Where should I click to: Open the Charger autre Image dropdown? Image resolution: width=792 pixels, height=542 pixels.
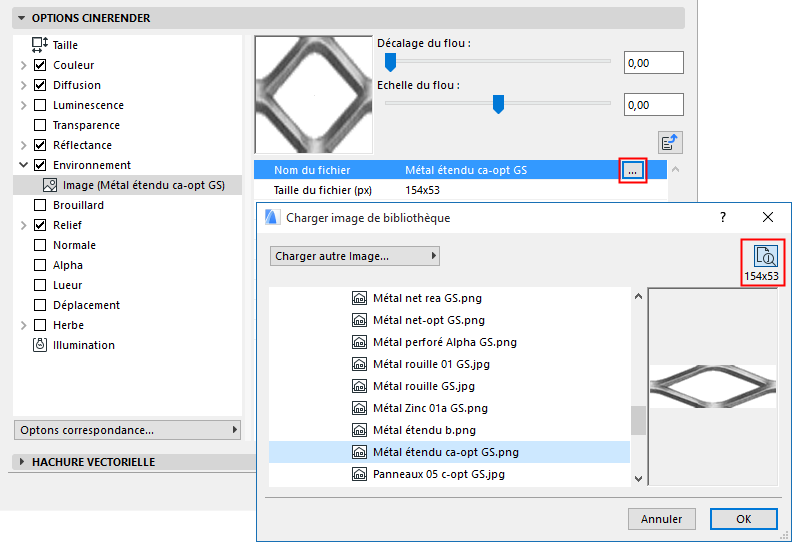(x=355, y=256)
